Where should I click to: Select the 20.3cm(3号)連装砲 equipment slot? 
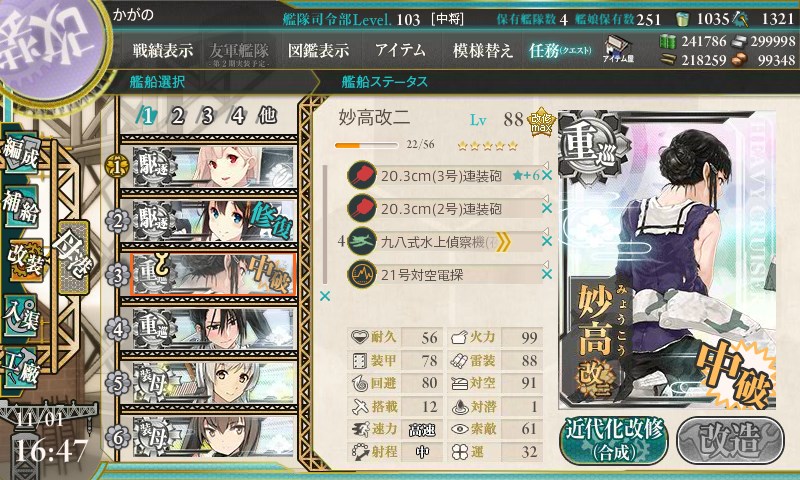coord(444,176)
